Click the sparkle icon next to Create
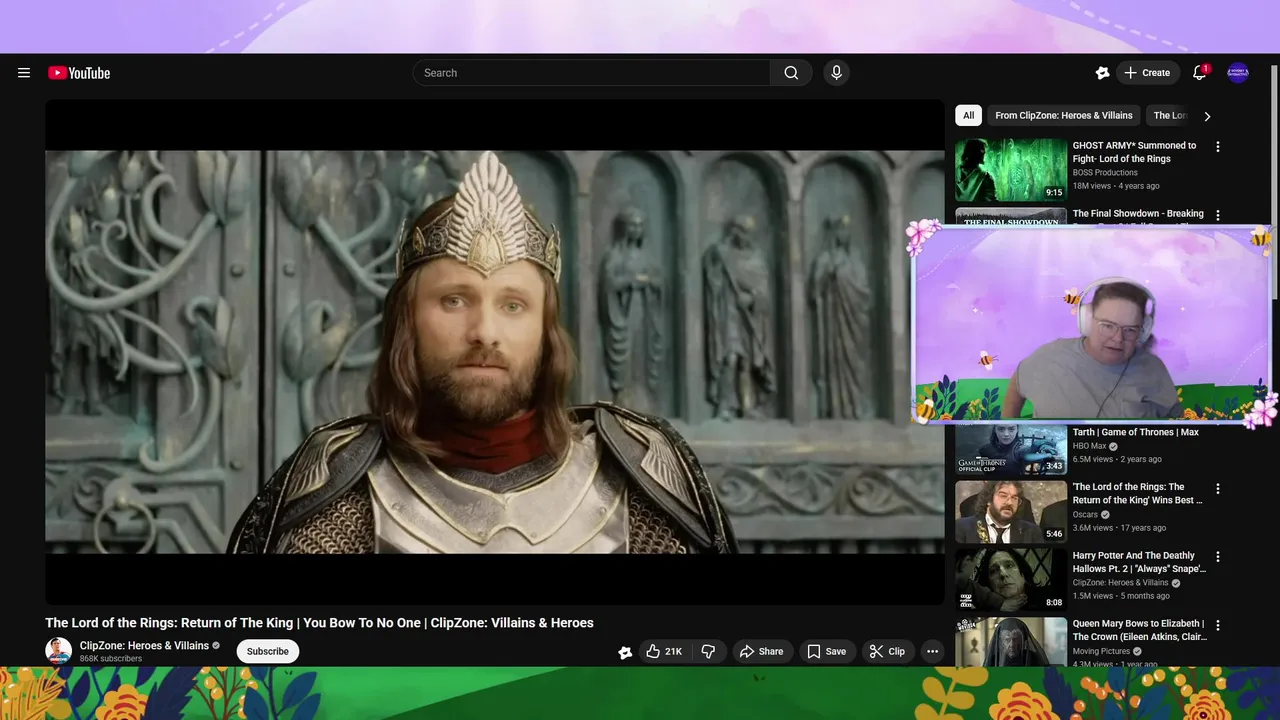This screenshot has height=720, width=1280. (x=1102, y=73)
